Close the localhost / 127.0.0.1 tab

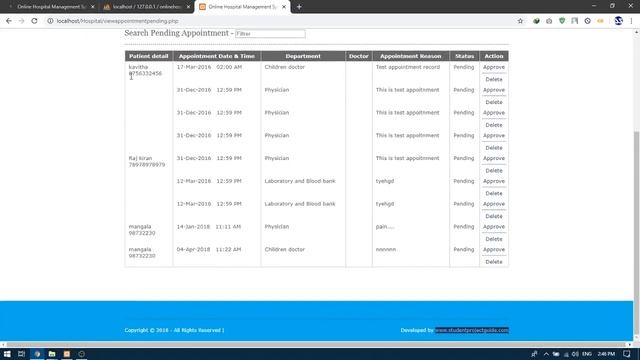coord(188,7)
